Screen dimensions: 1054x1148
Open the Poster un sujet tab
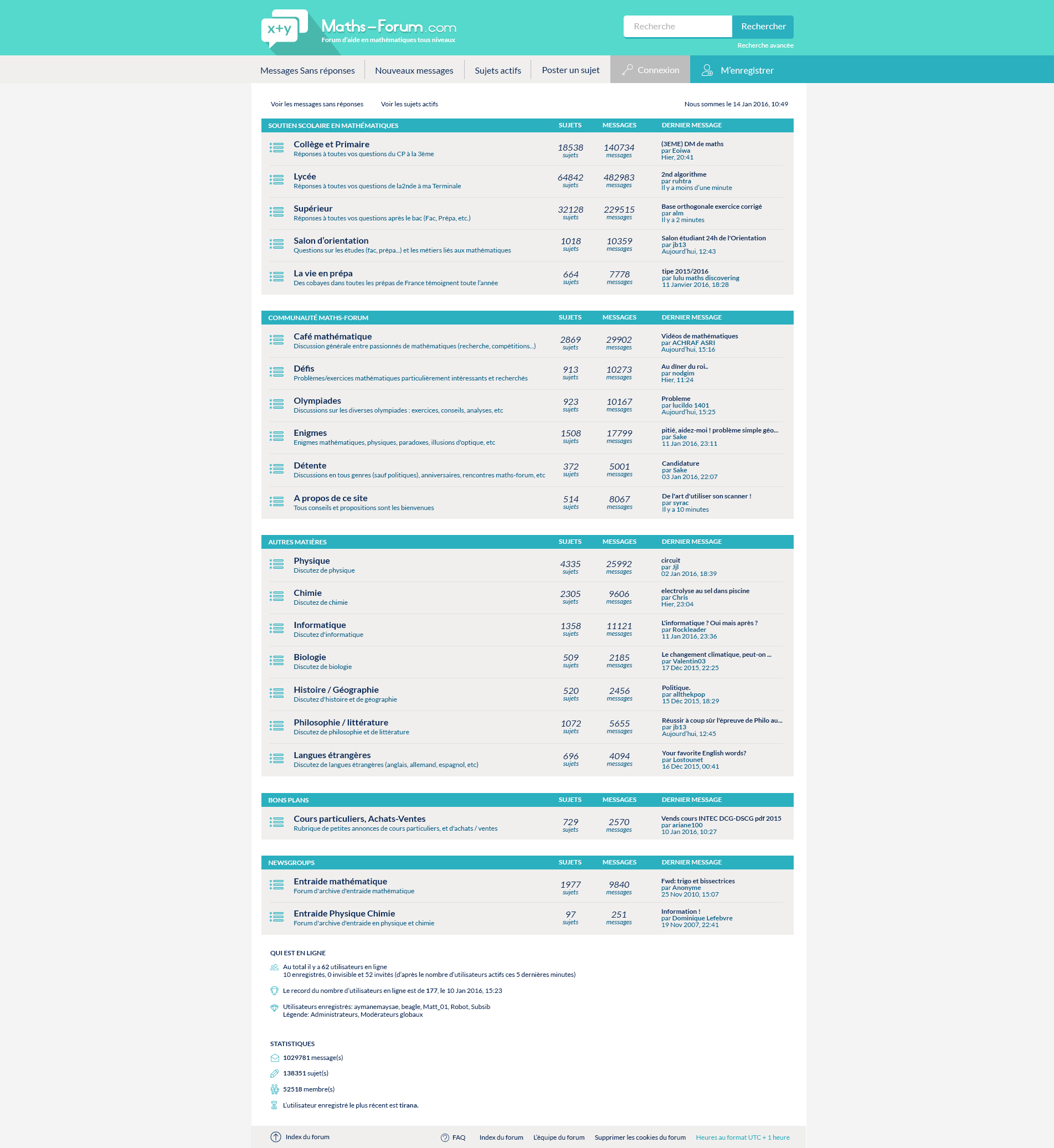tap(570, 70)
